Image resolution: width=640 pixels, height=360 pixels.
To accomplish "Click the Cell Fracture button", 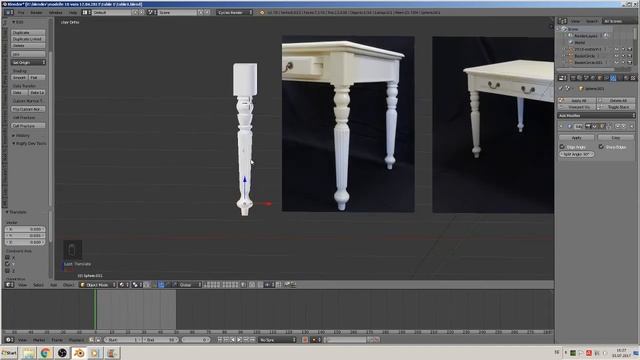I will [28, 126].
